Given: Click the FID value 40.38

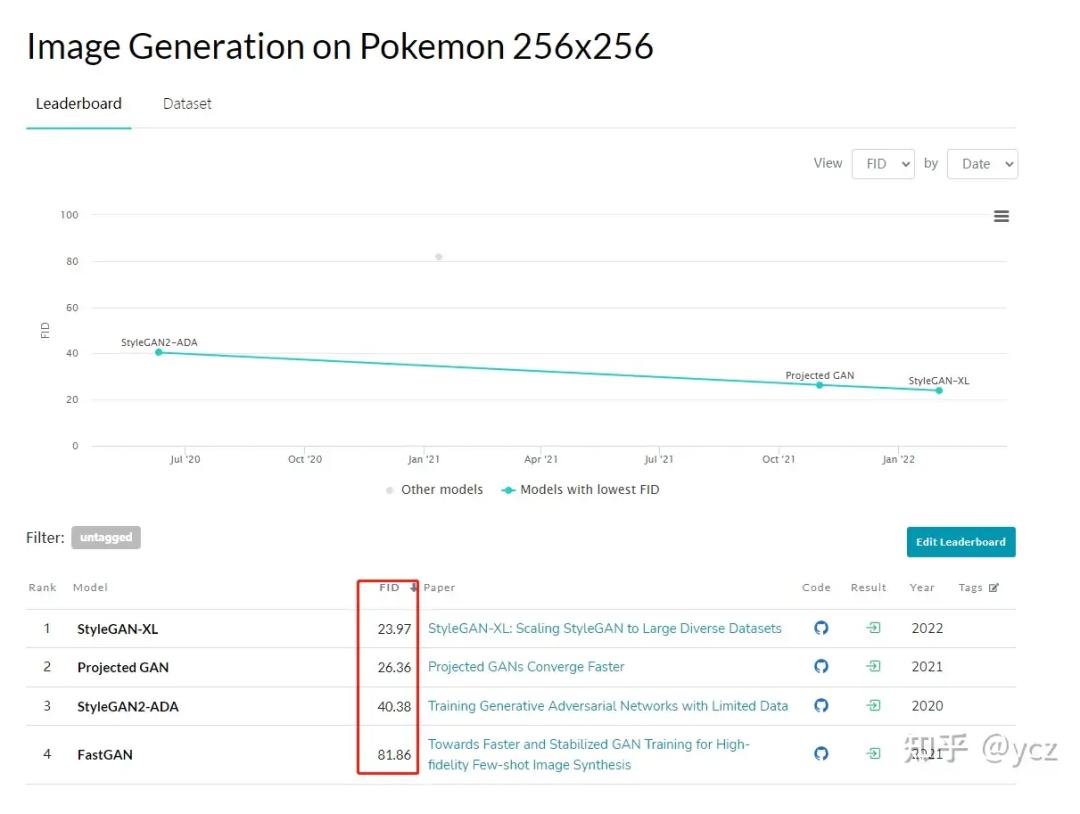Looking at the screenshot, I should click(x=394, y=707).
